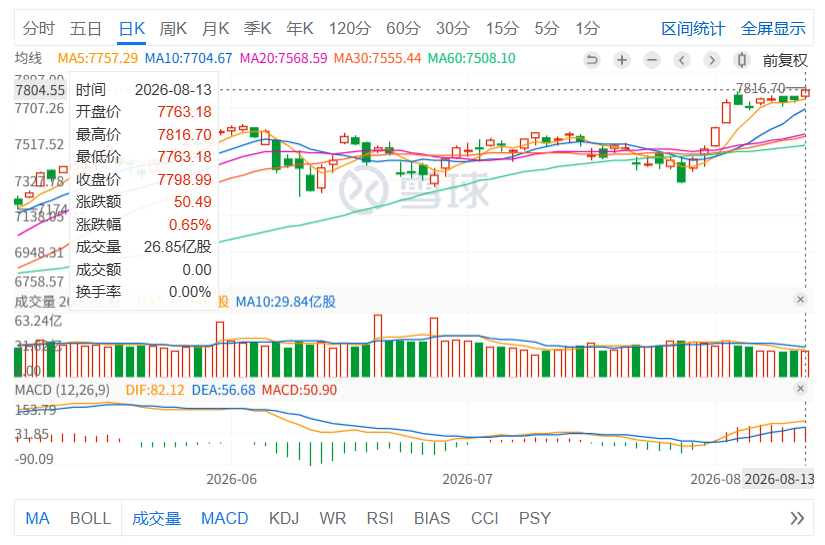Image resolution: width=825 pixels, height=545 pixels.
Task: Zoom out chart with minus icon
Action: click(x=652, y=60)
